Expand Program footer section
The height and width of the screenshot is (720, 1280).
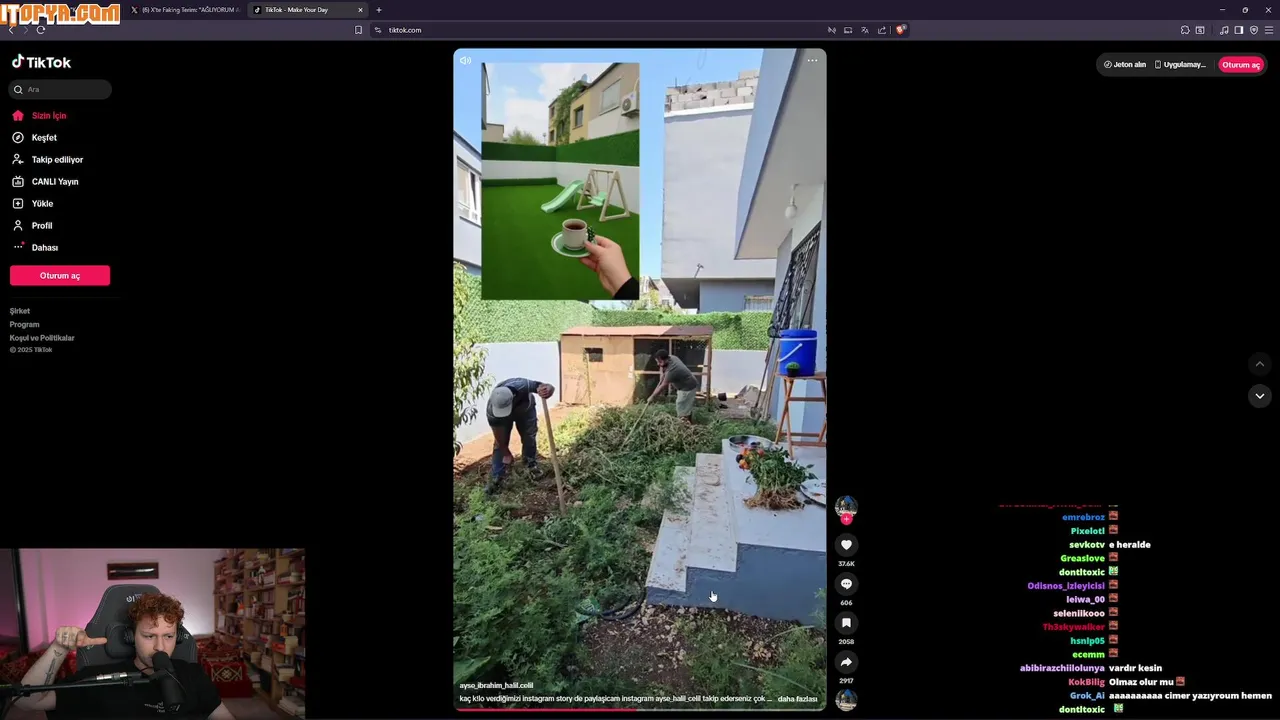point(24,324)
